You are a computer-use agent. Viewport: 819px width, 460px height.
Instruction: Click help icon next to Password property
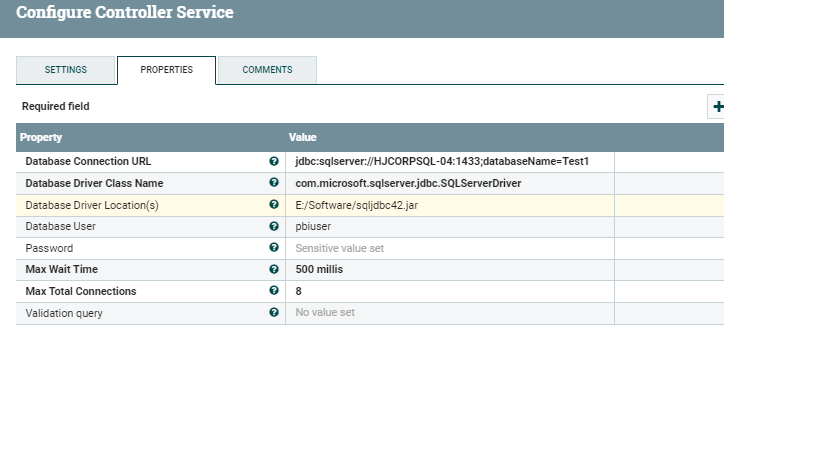(274, 248)
